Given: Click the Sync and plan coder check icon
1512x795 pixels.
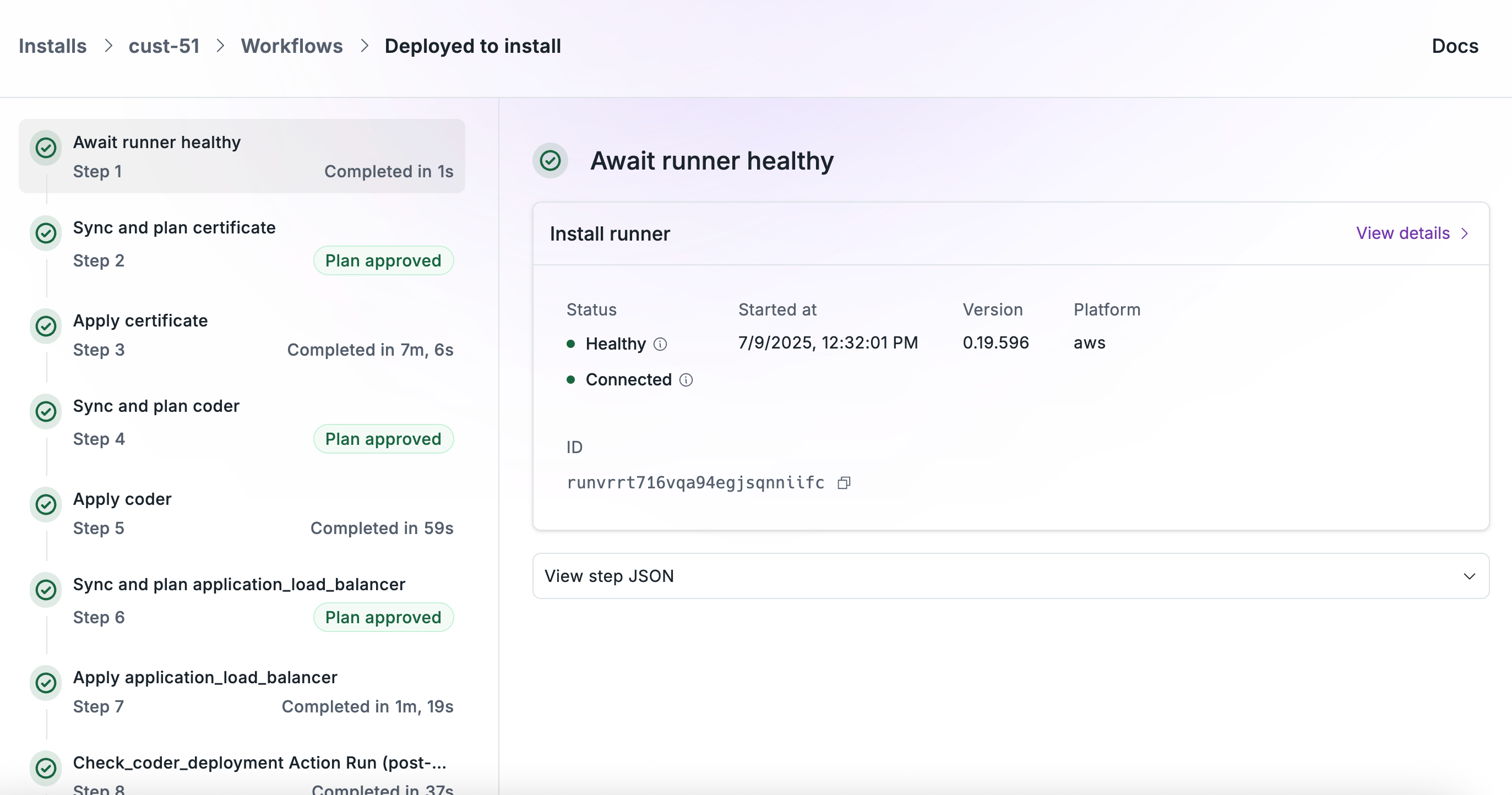Looking at the screenshot, I should (x=46, y=411).
